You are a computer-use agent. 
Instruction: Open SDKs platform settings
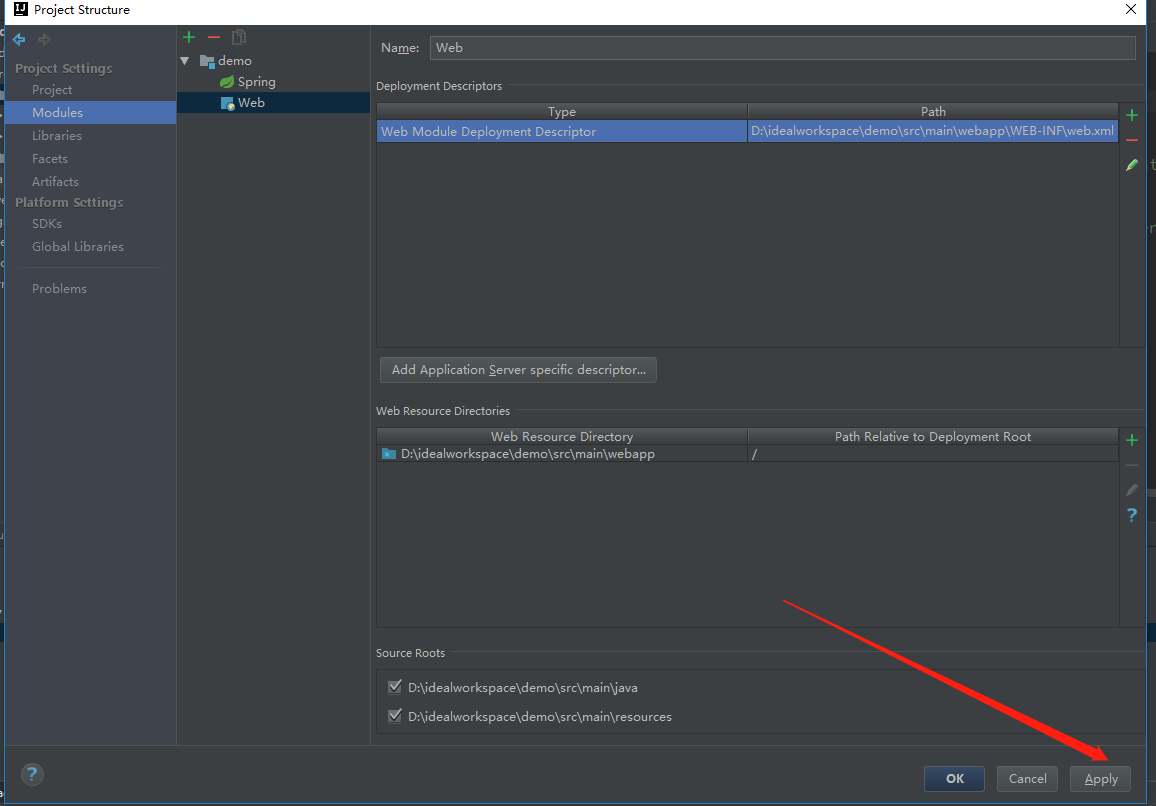[46, 223]
